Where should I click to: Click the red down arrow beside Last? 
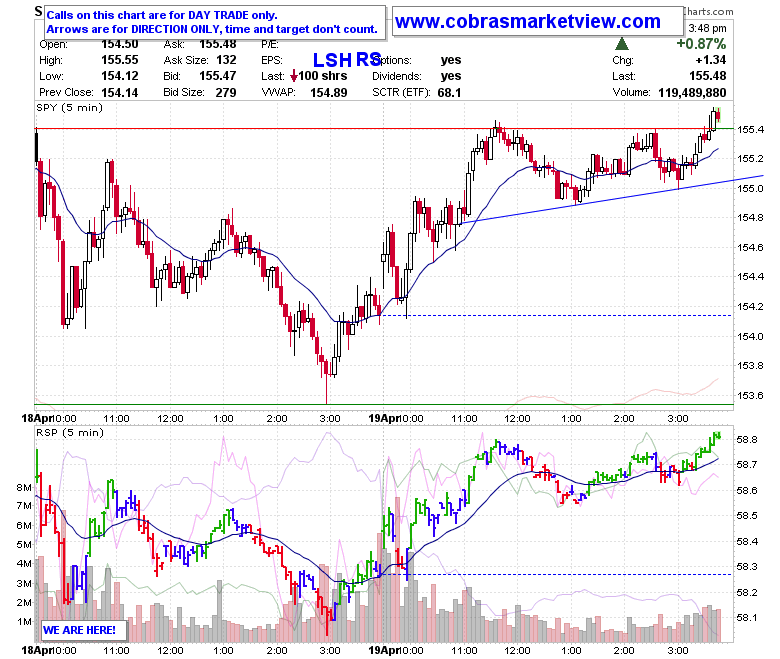pyautogui.click(x=293, y=76)
